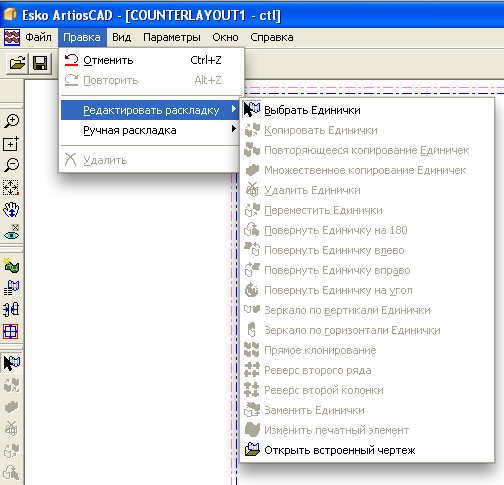Click Повернуть Единичку вправо
Viewport: 504px width, 485px height.
click(x=367, y=270)
